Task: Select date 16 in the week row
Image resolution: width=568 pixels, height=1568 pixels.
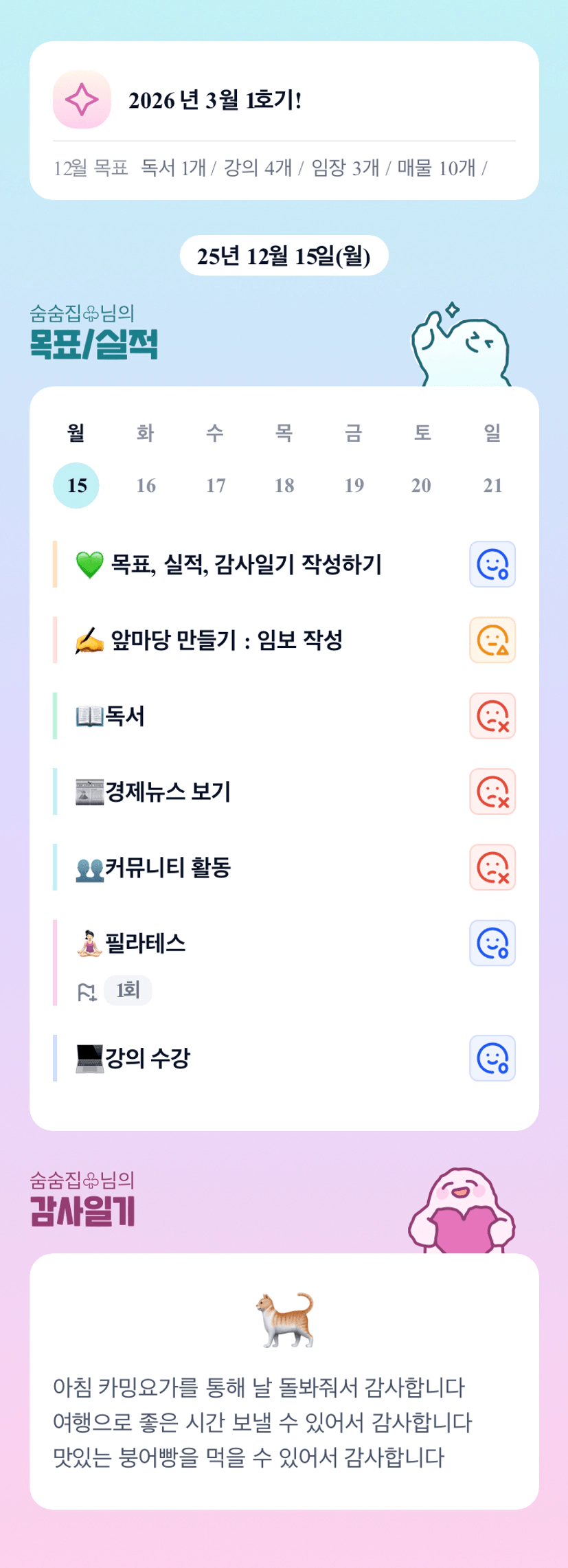Action: [146, 486]
